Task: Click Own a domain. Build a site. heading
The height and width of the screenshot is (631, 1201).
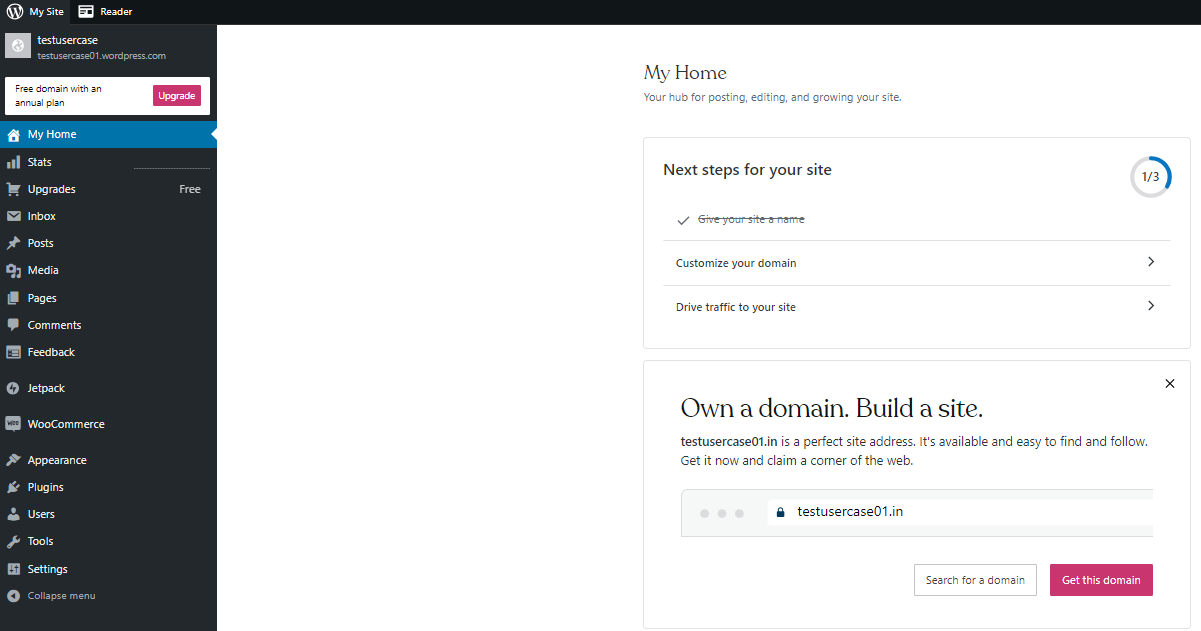Action: (832, 408)
